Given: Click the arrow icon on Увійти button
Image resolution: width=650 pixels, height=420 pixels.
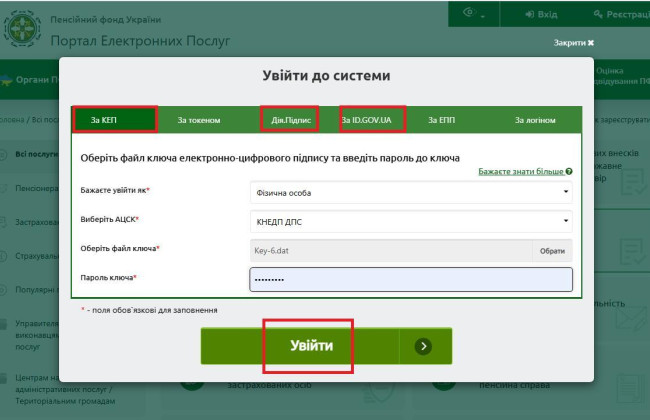Looking at the screenshot, I should 423,346.
